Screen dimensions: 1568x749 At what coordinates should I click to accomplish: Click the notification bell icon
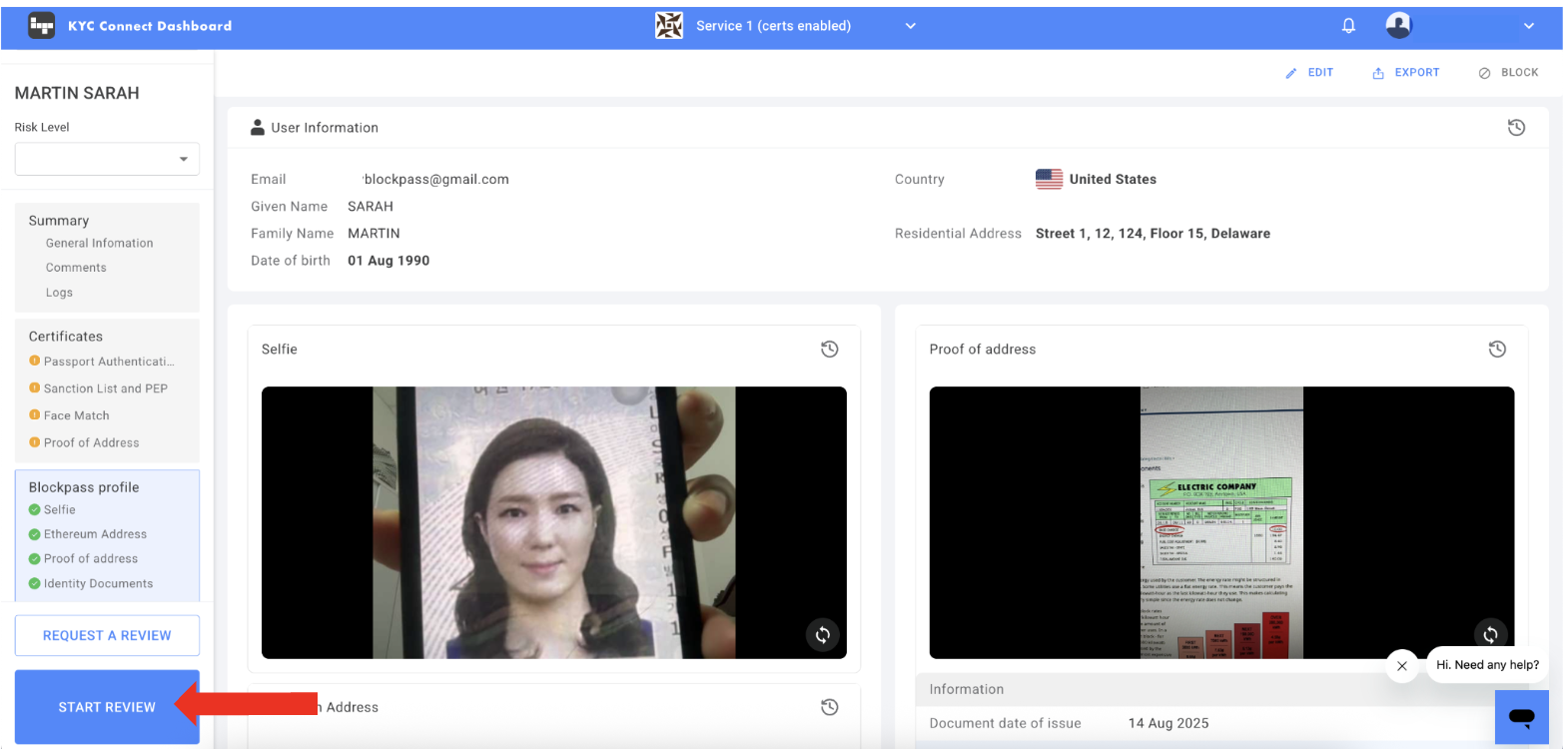tap(1348, 26)
